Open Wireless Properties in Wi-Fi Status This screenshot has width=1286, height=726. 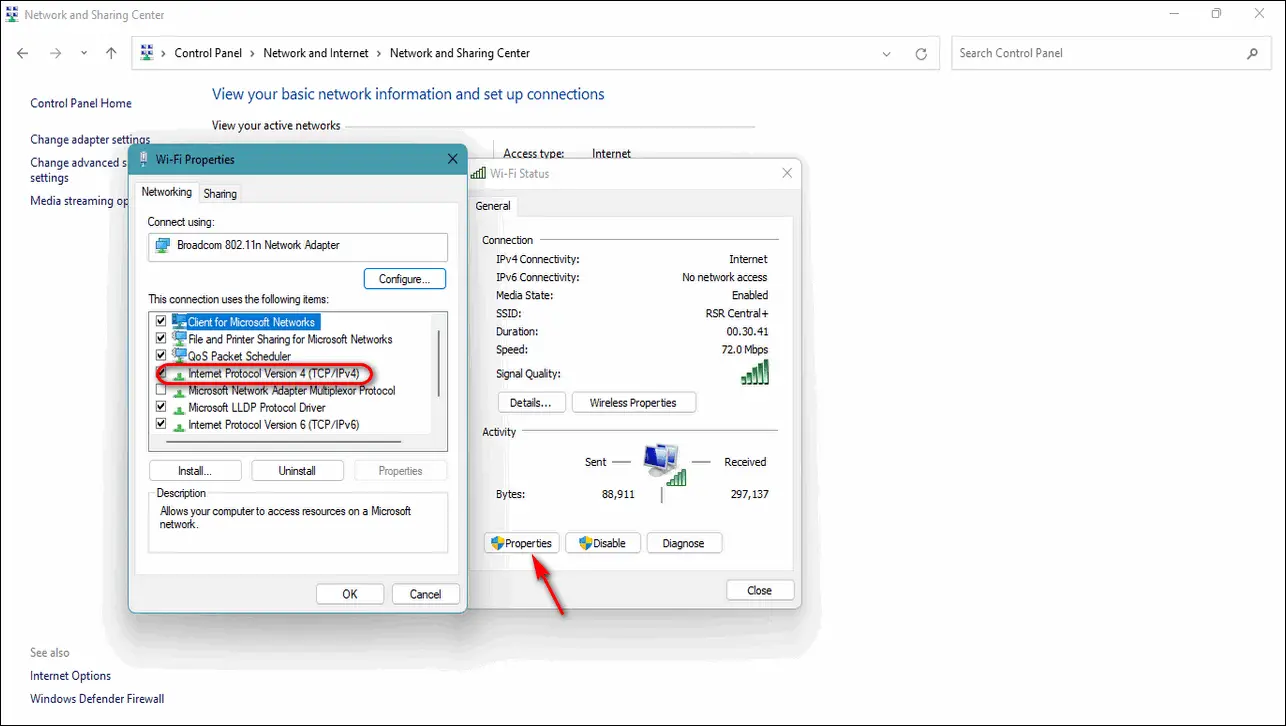coord(634,403)
